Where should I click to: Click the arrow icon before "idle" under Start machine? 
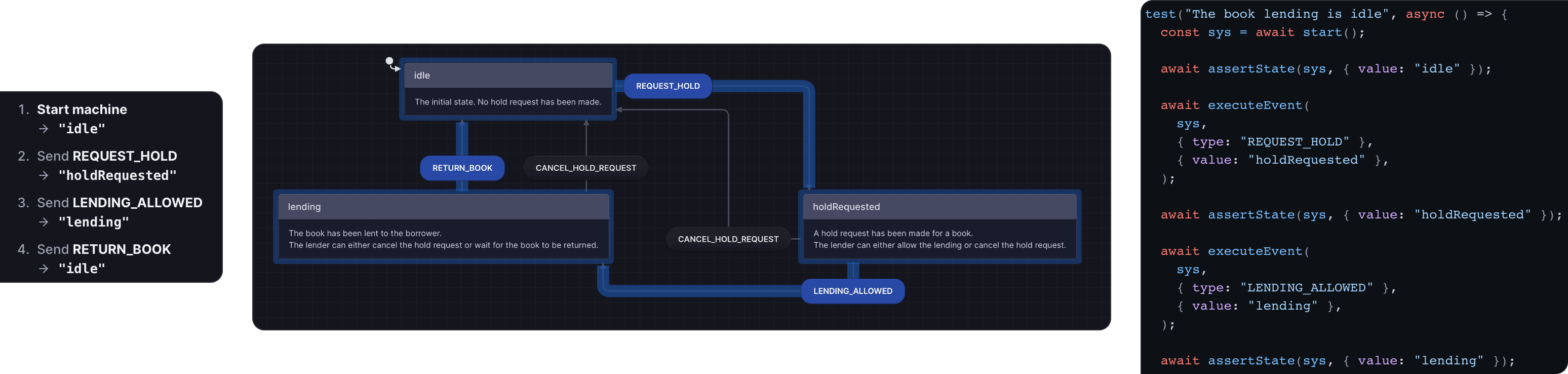pos(44,129)
